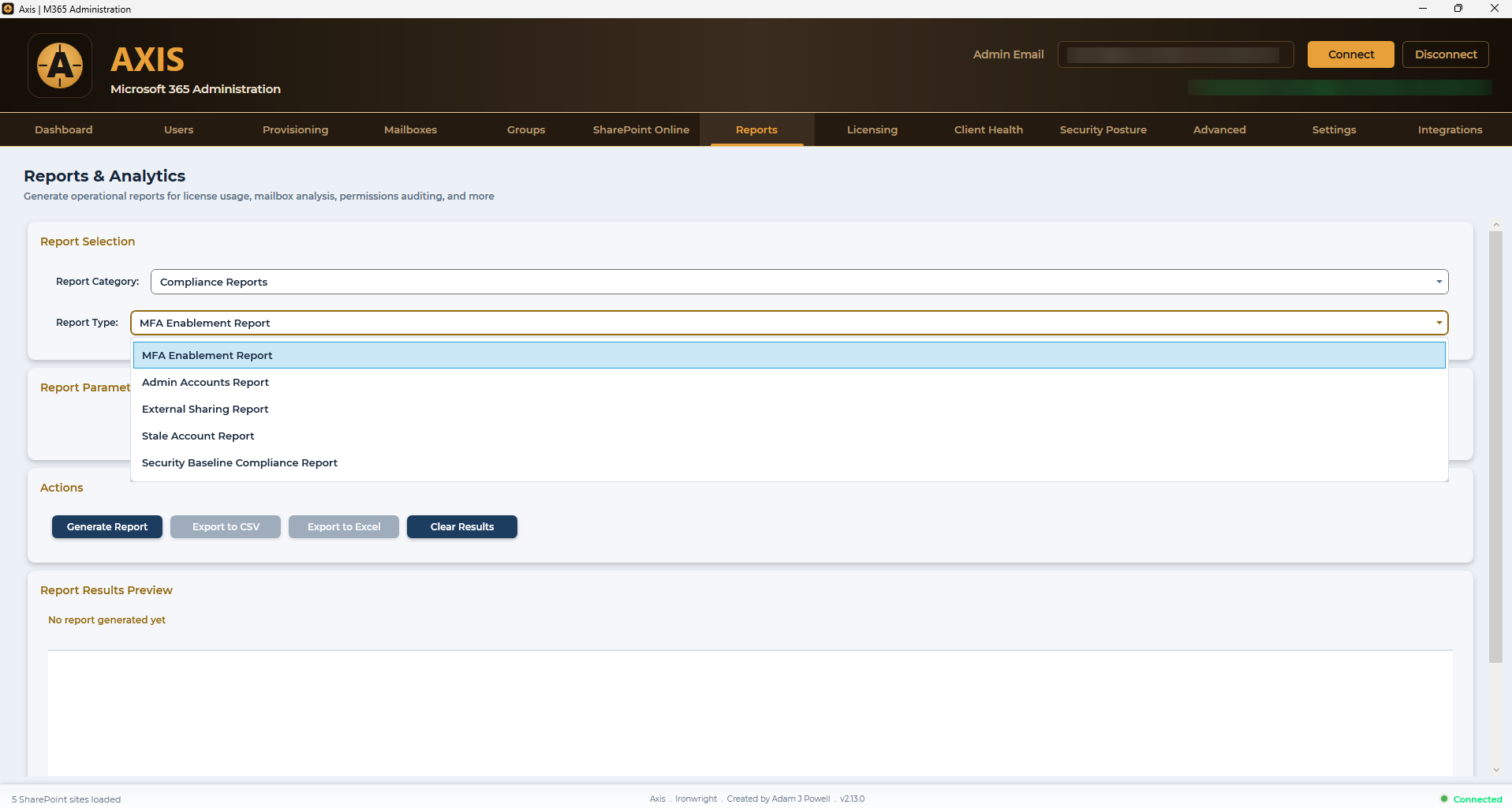Select Stale Account Report option

coord(789,436)
